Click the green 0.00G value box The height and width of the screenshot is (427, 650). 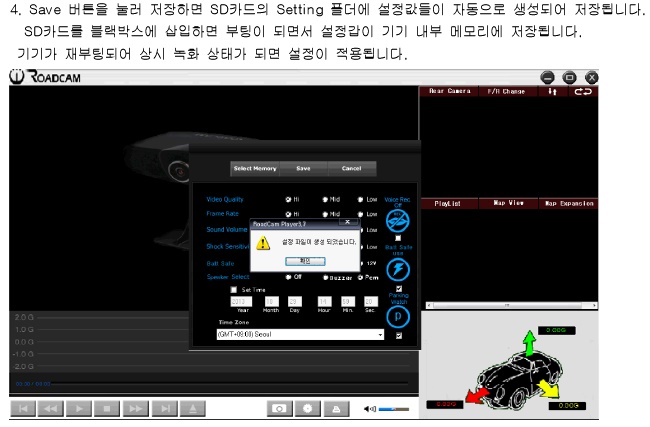(x=556, y=330)
